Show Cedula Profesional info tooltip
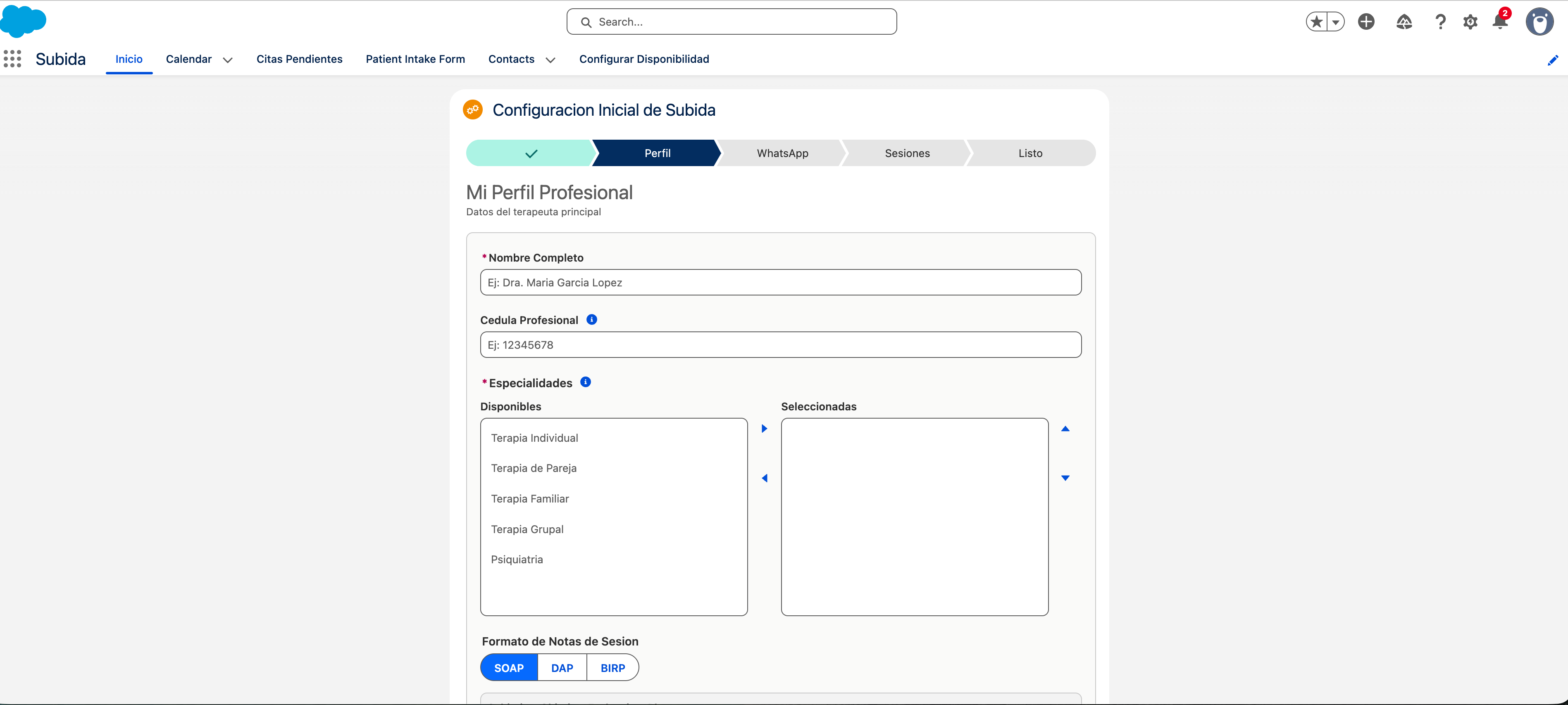 pyautogui.click(x=591, y=319)
